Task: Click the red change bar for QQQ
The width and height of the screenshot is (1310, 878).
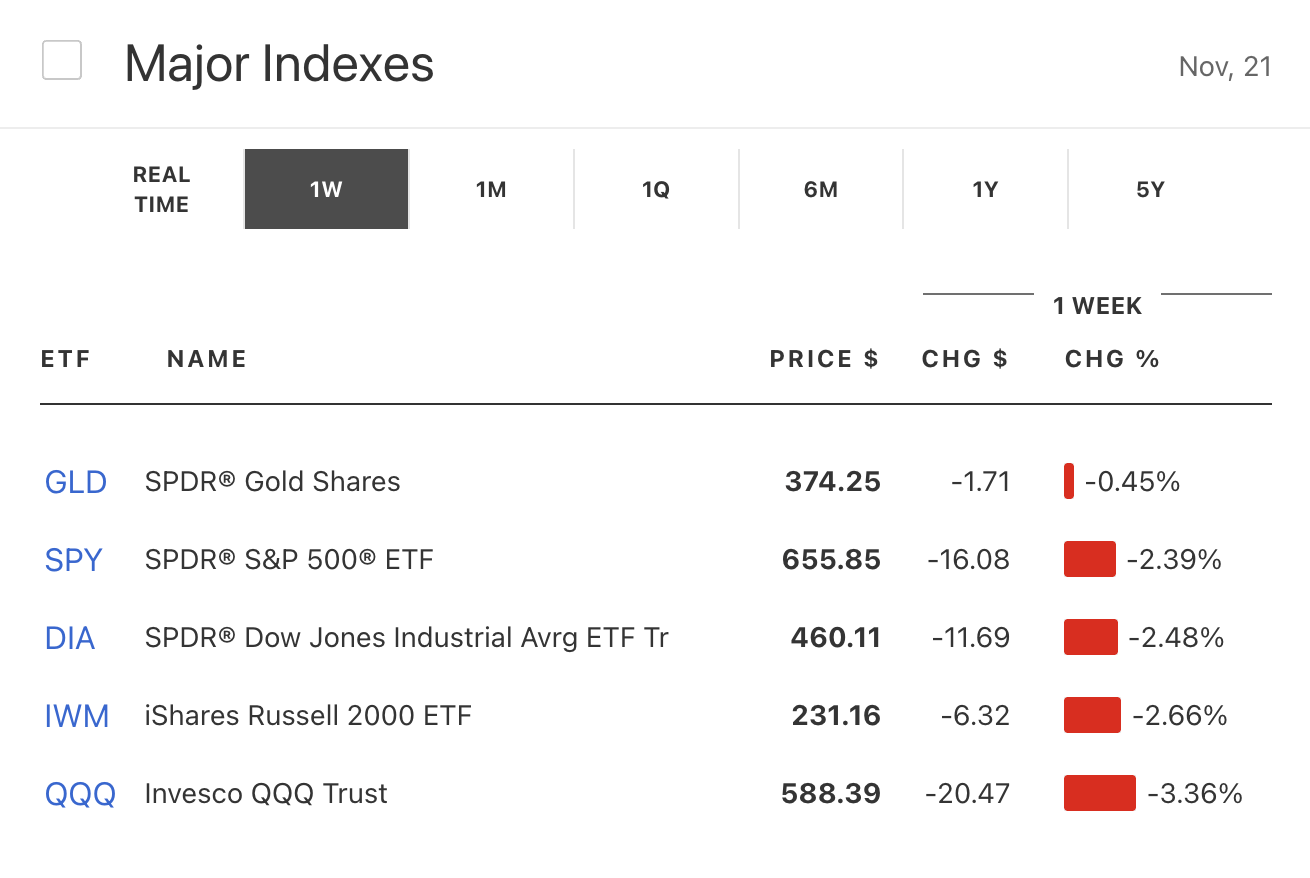Action: click(1099, 793)
